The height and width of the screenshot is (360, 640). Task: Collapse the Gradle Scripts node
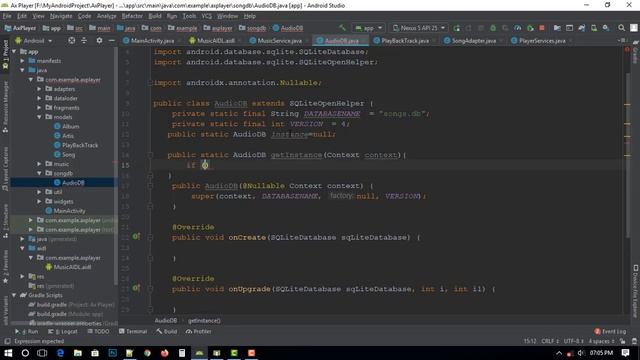[14, 295]
